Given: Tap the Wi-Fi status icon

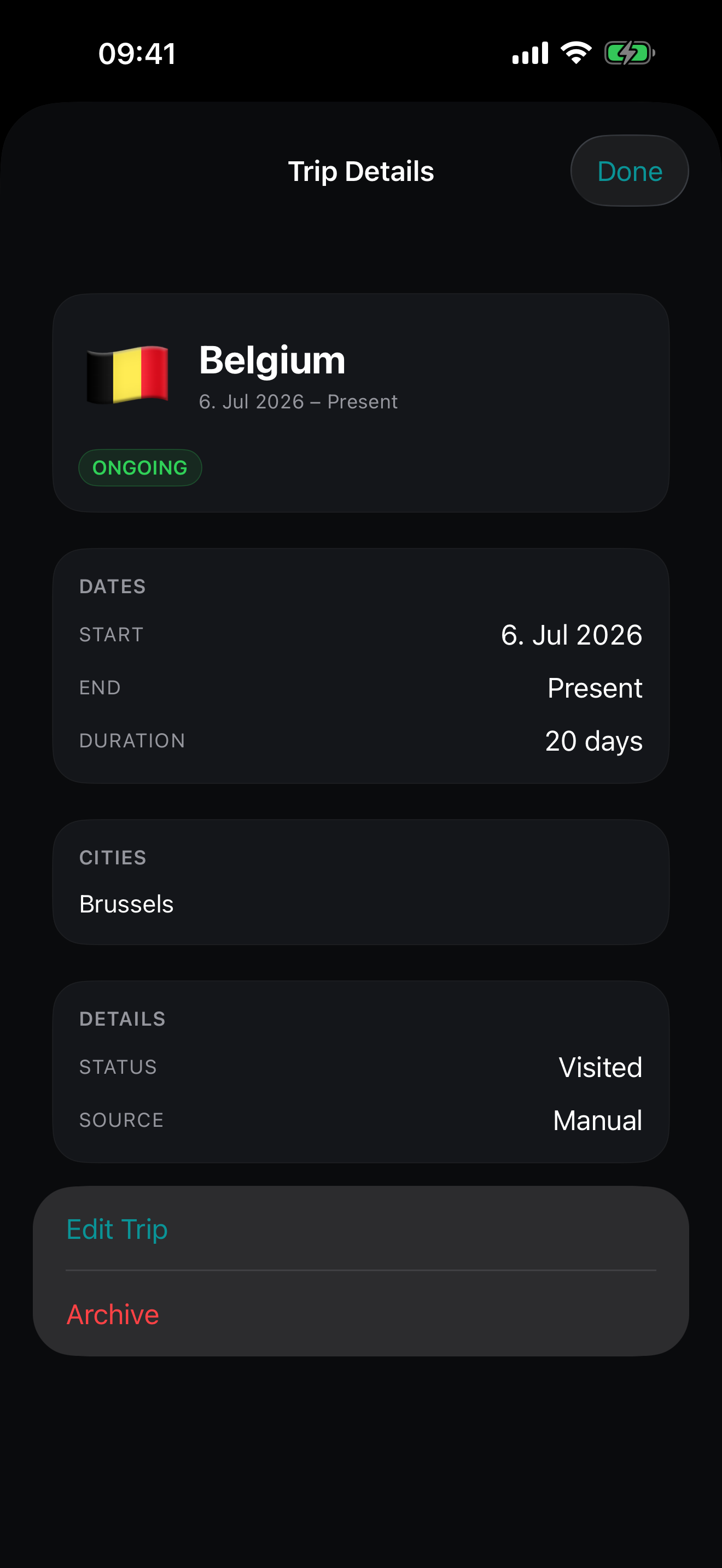Looking at the screenshot, I should point(576,53).
